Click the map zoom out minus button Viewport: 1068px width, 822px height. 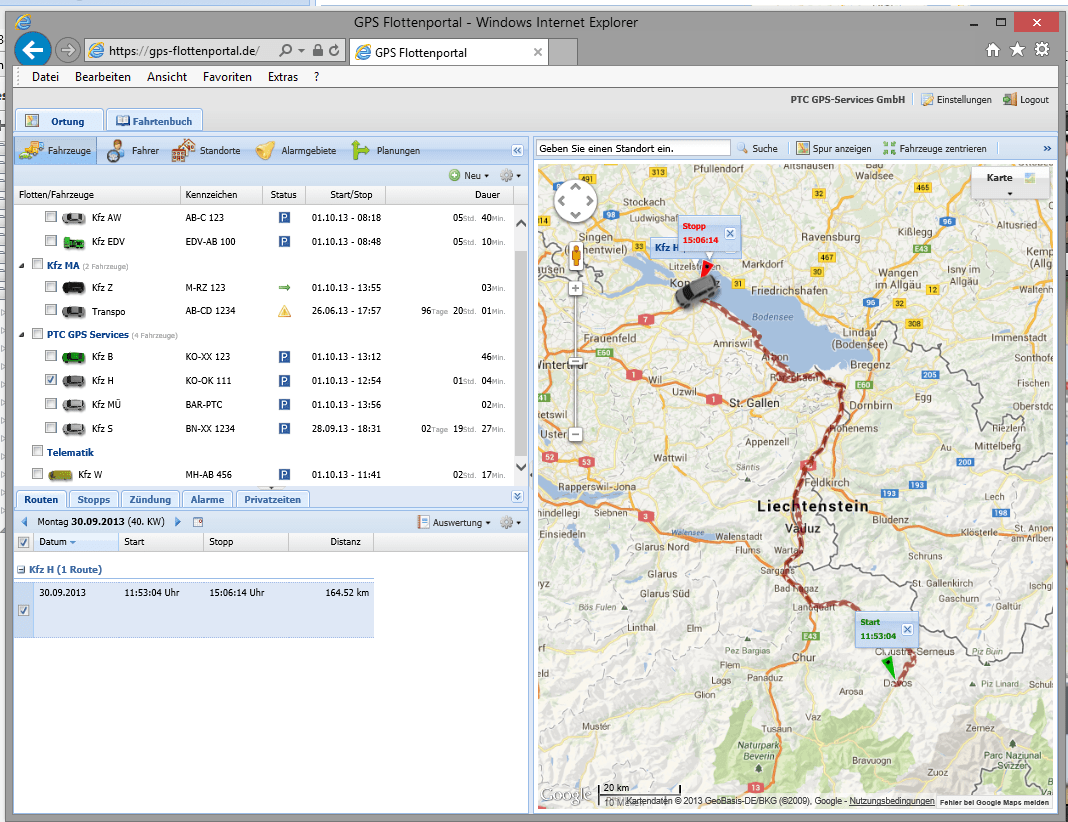(x=576, y=434)
